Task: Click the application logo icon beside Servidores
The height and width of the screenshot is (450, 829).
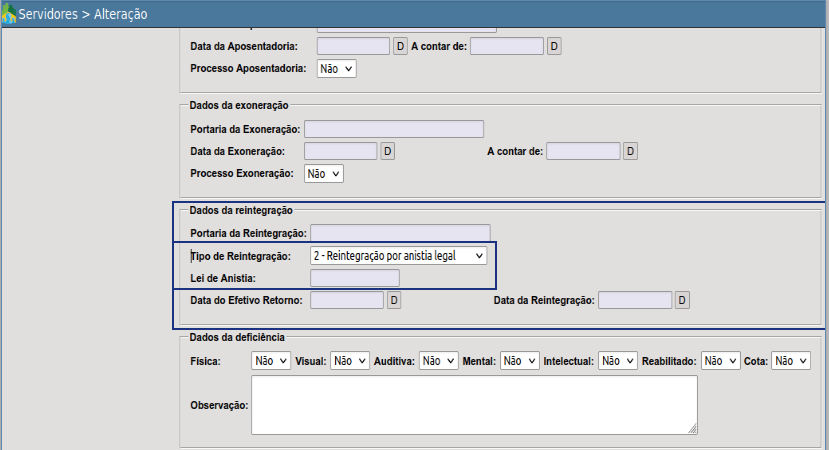Action: (9, 14)
